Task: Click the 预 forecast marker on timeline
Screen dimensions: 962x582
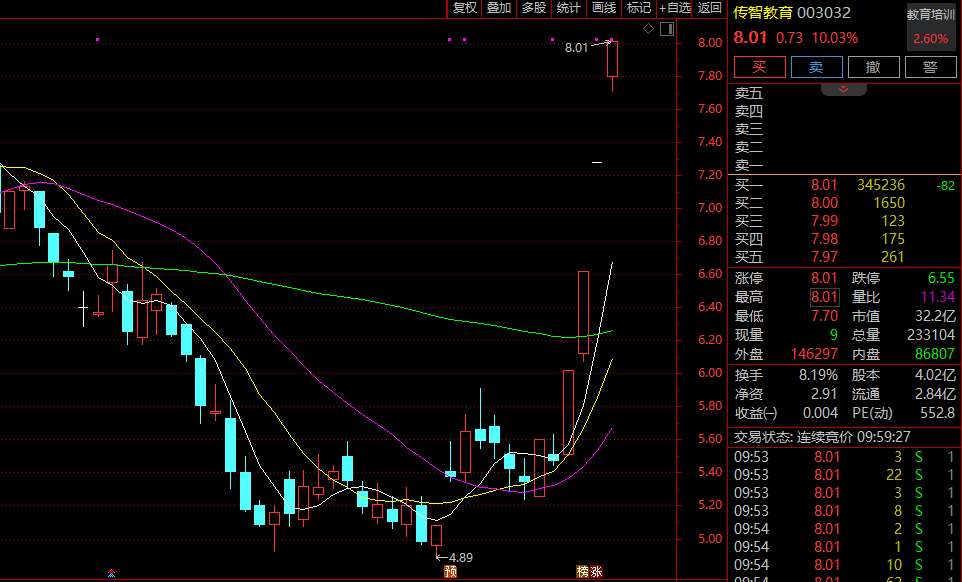Action: 450,572
